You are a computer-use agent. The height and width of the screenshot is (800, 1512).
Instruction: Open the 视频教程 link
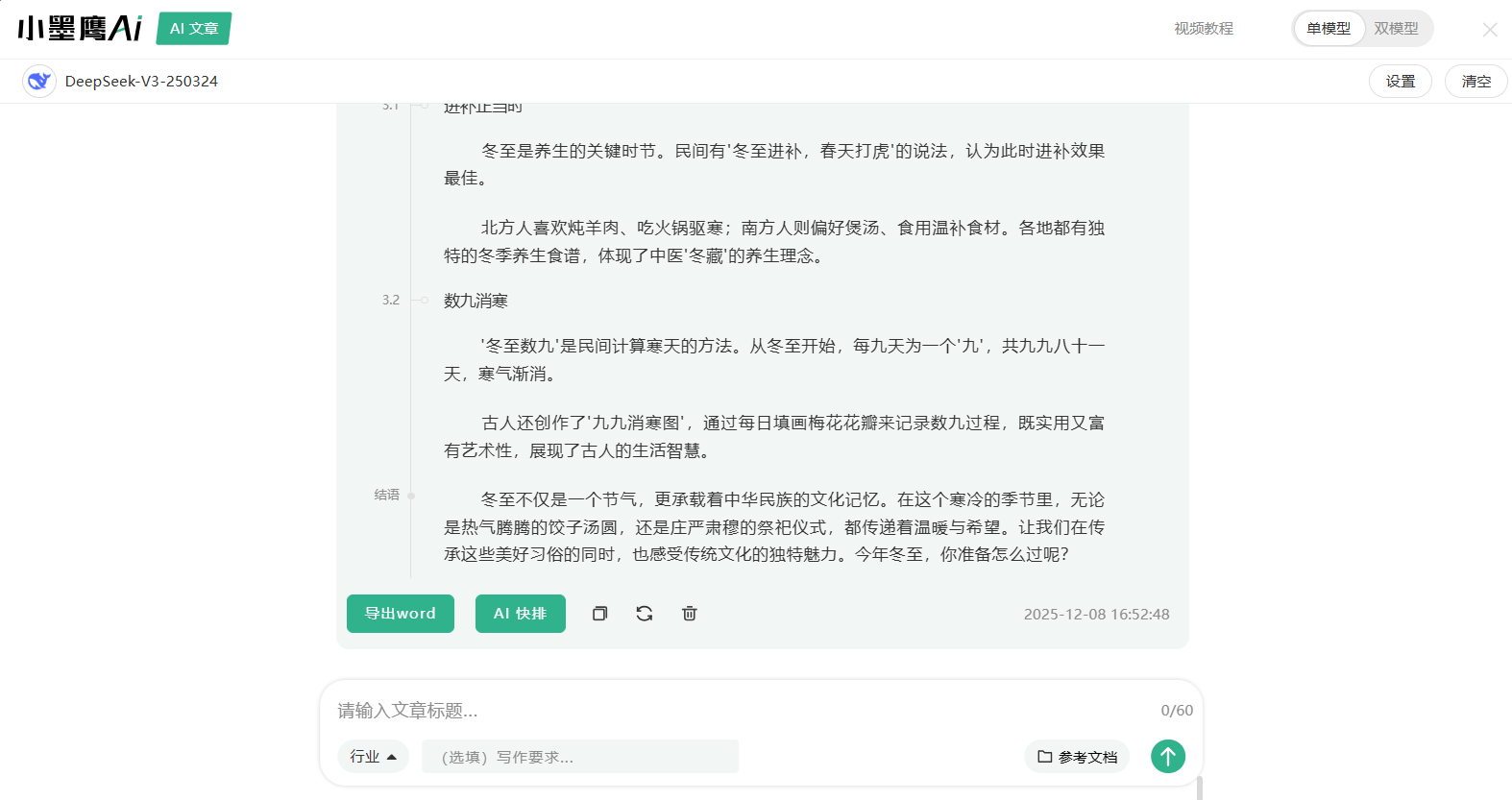(1204, 29)
